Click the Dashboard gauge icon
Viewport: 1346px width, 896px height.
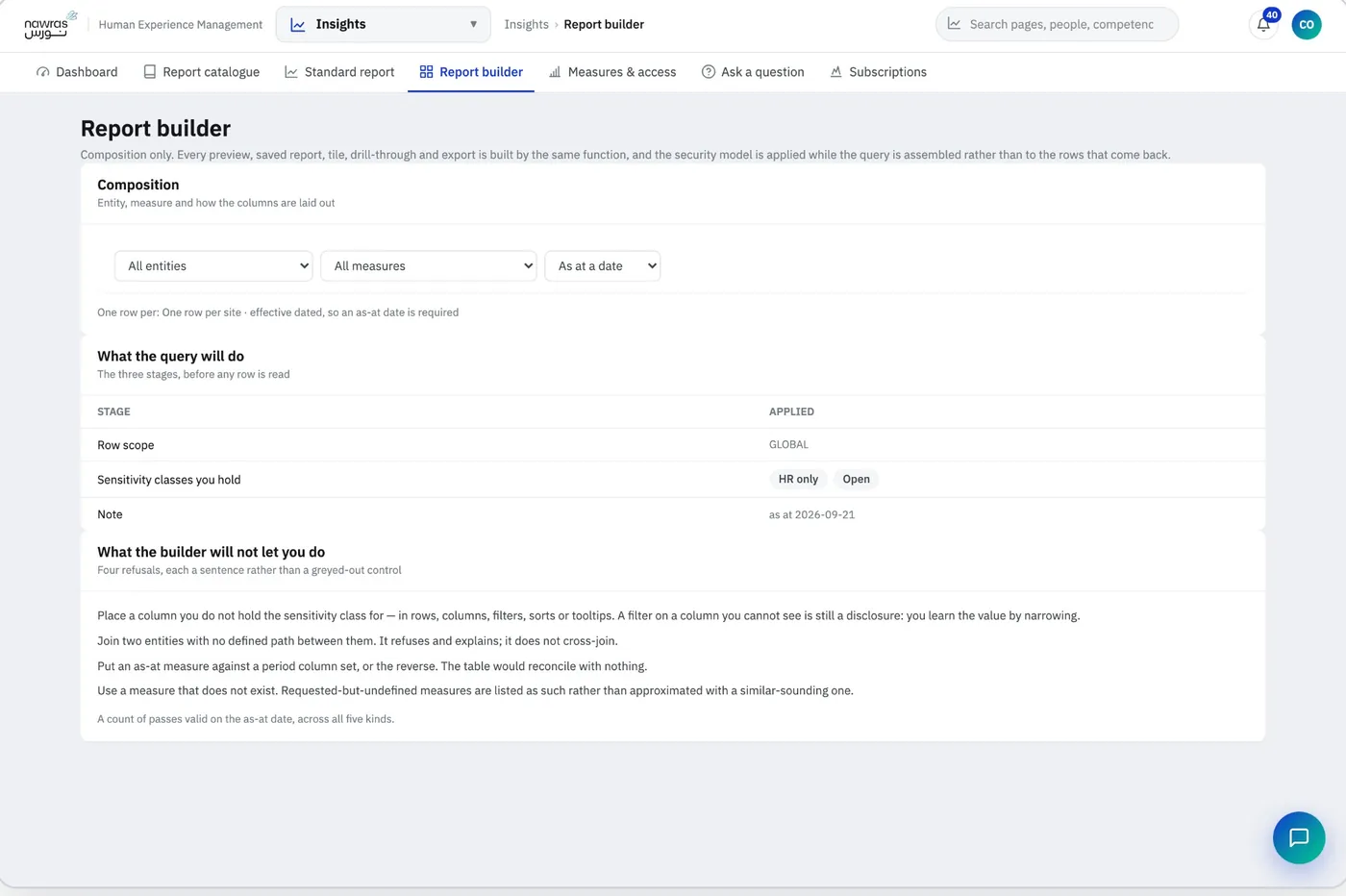(x=43, y=72)
